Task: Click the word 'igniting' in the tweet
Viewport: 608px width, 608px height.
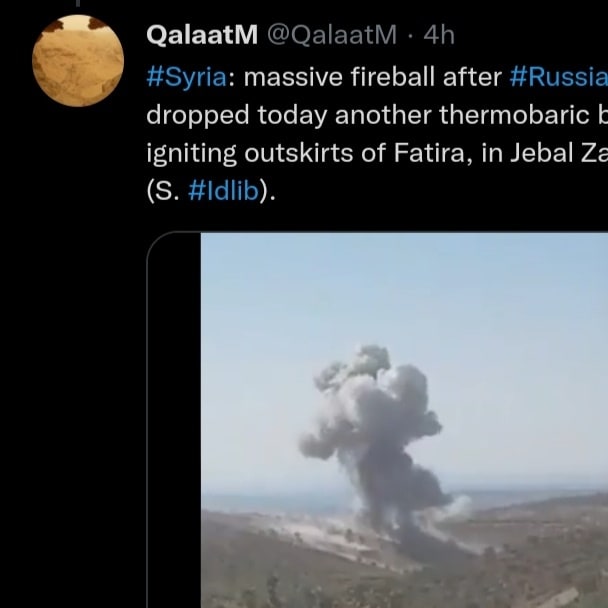Action: coord(192,154)
